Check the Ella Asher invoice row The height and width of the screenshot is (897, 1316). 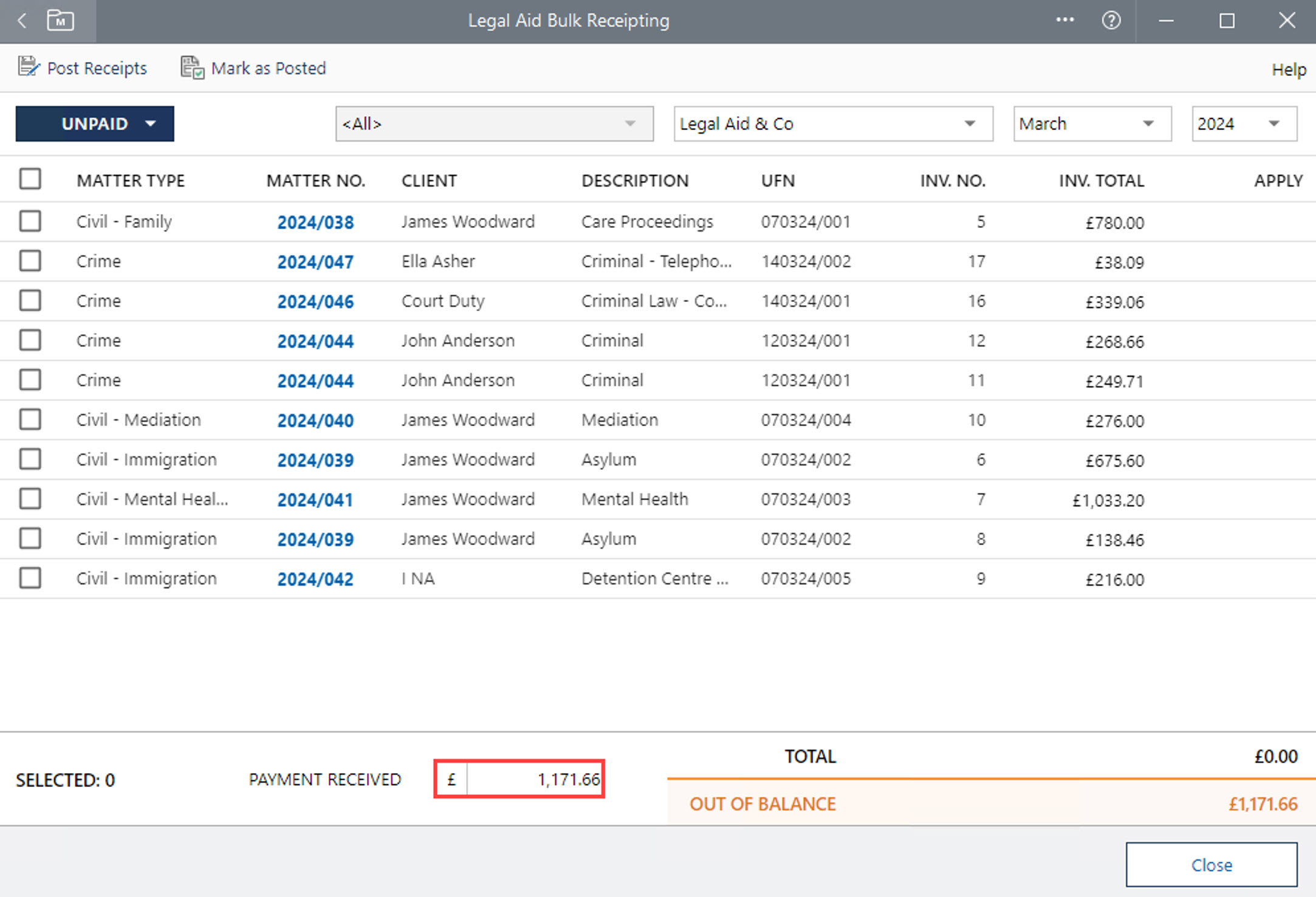[x=30, y=261]
